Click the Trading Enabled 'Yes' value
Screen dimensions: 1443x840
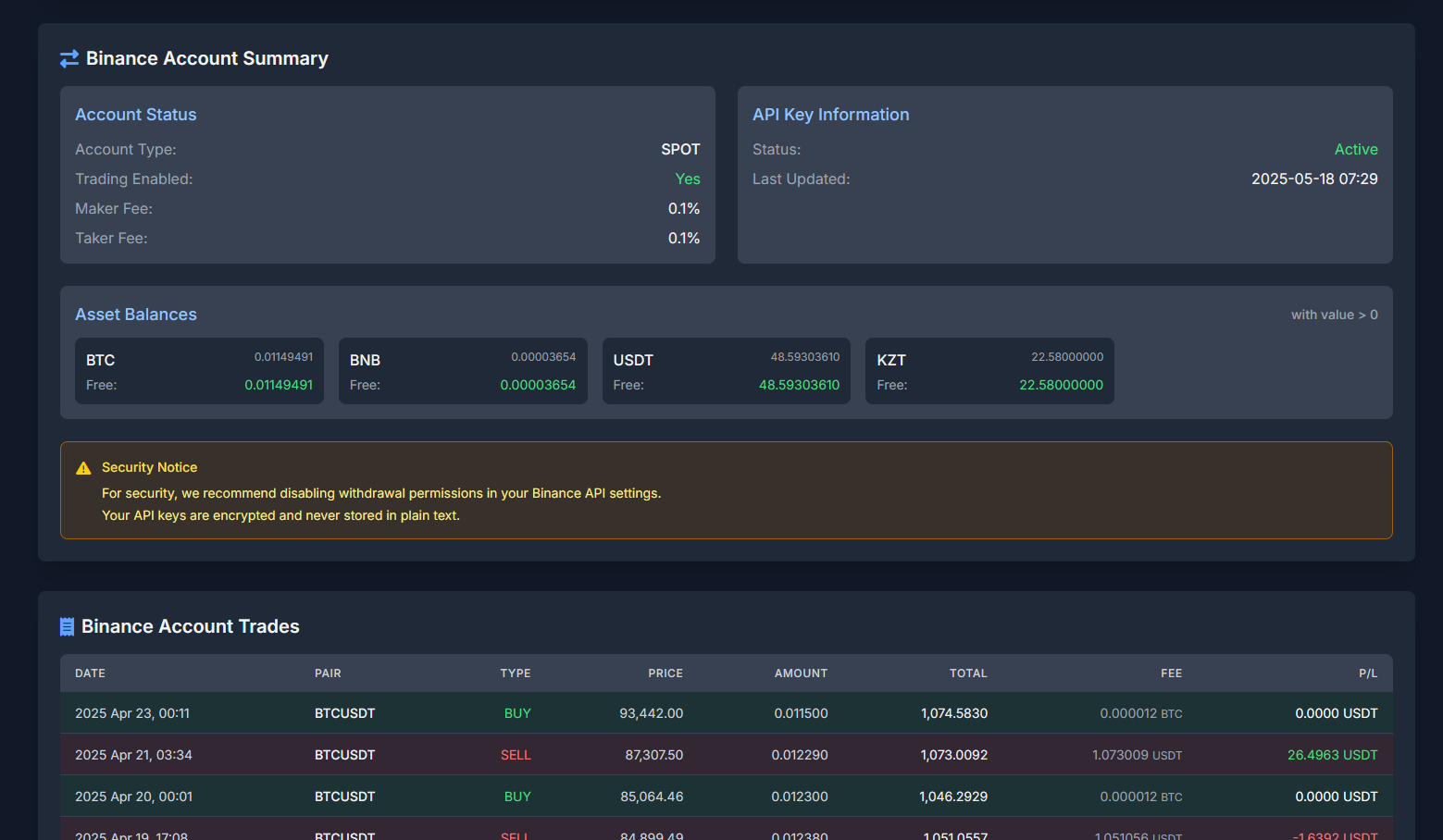(688, 179)
